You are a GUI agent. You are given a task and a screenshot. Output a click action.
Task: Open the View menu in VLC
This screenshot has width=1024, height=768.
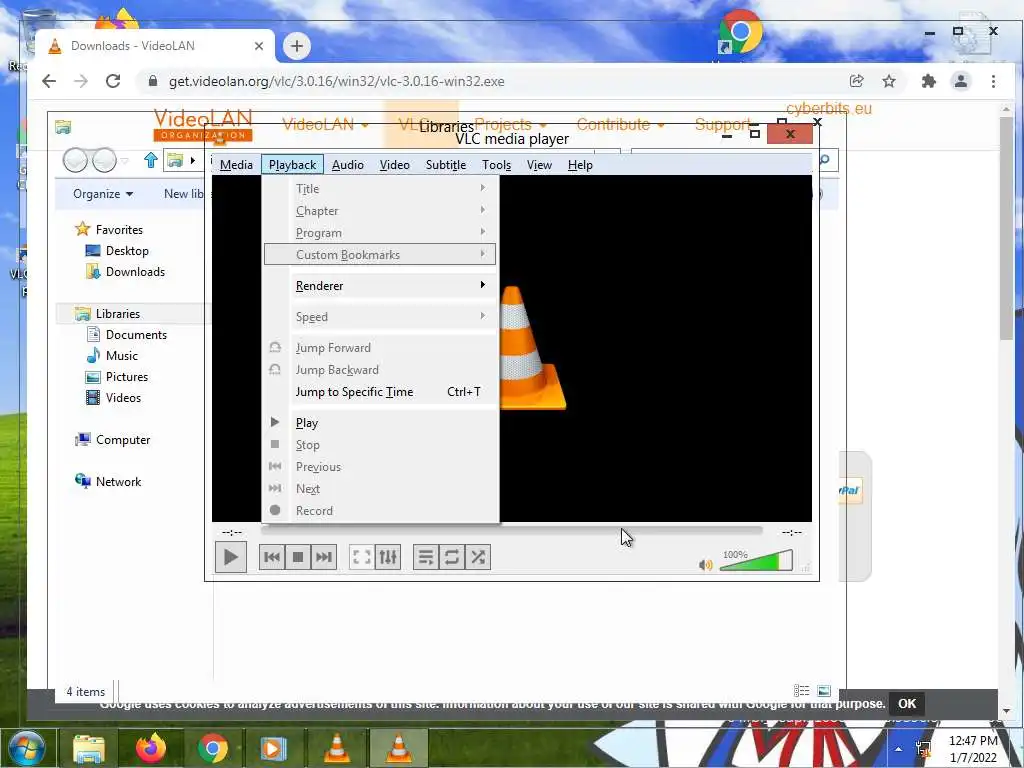[539, 165]
